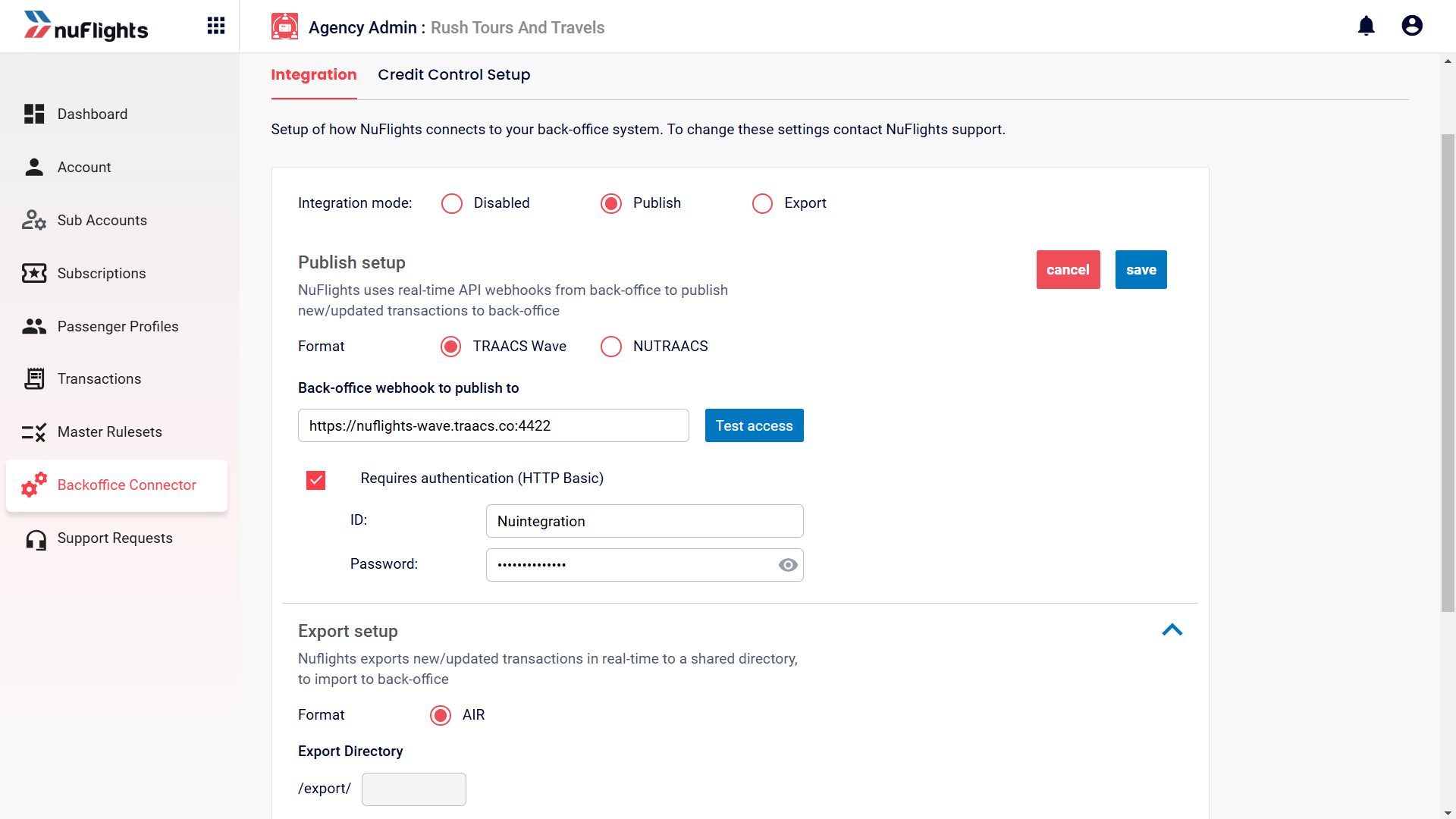The image size is (1456, 819).
Task: Click the Test access button
Action: [x=755, y=425]
